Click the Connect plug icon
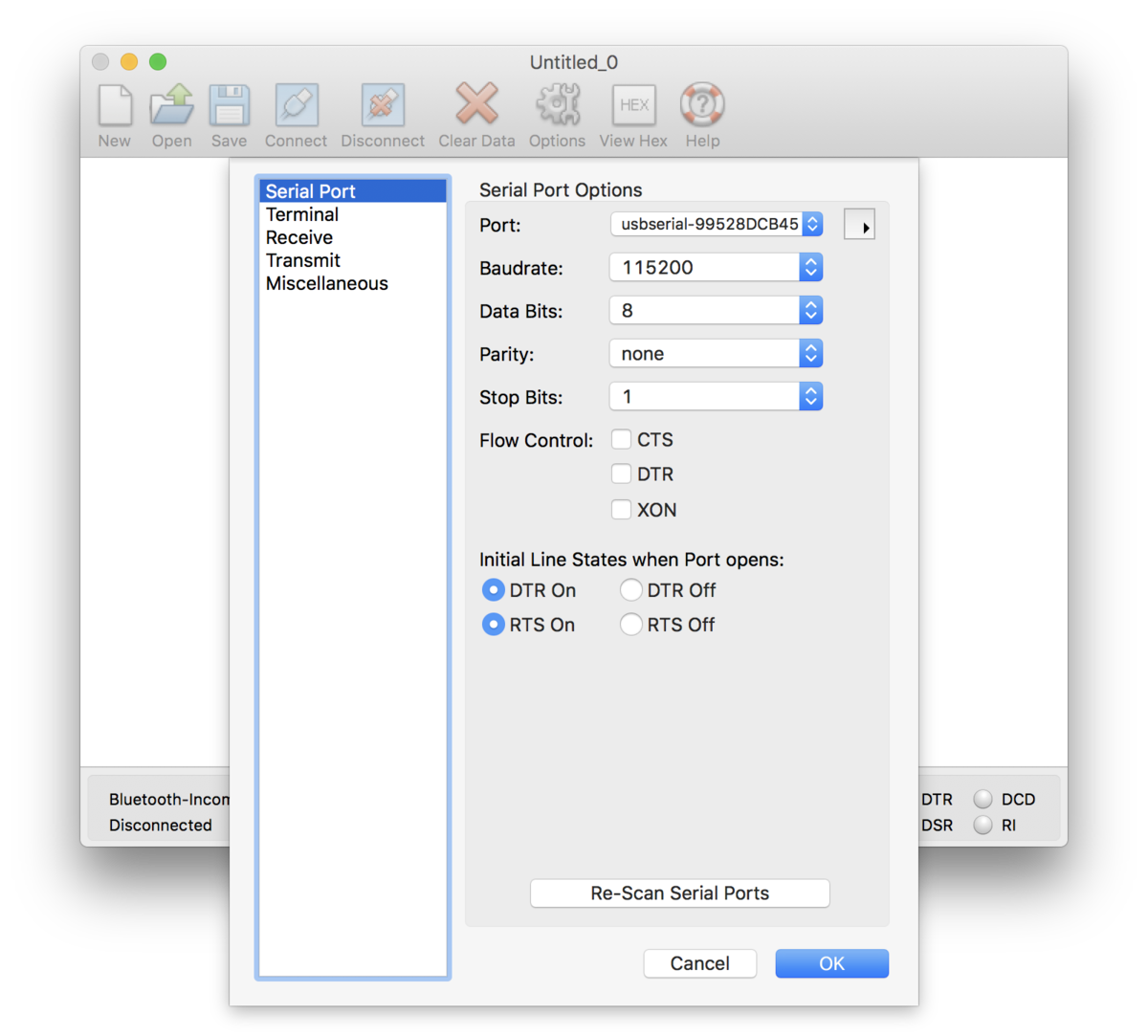 297,105
